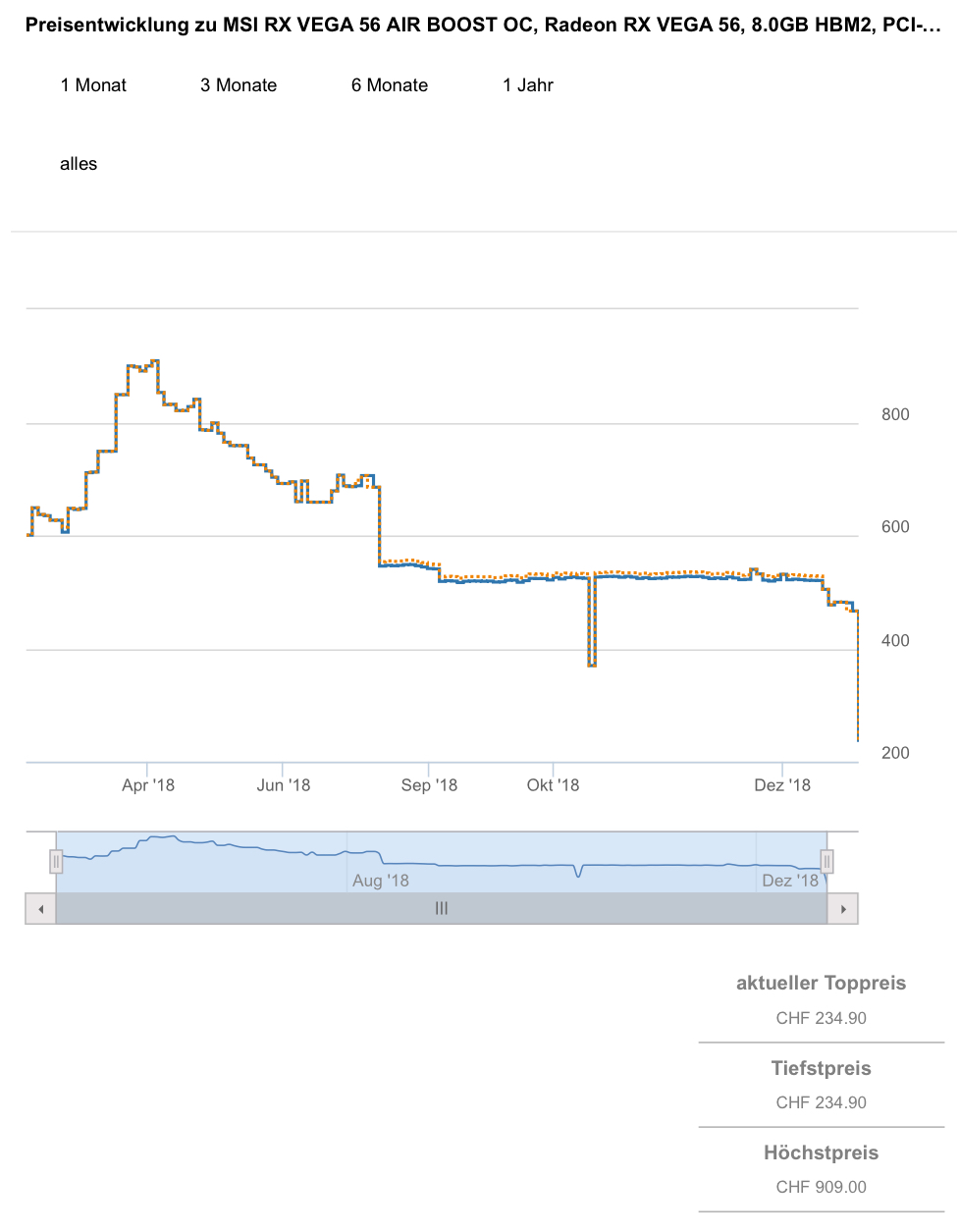Click the grip lines on the scrollbar thumb
959x1232 pixels.
pos(442,909)
